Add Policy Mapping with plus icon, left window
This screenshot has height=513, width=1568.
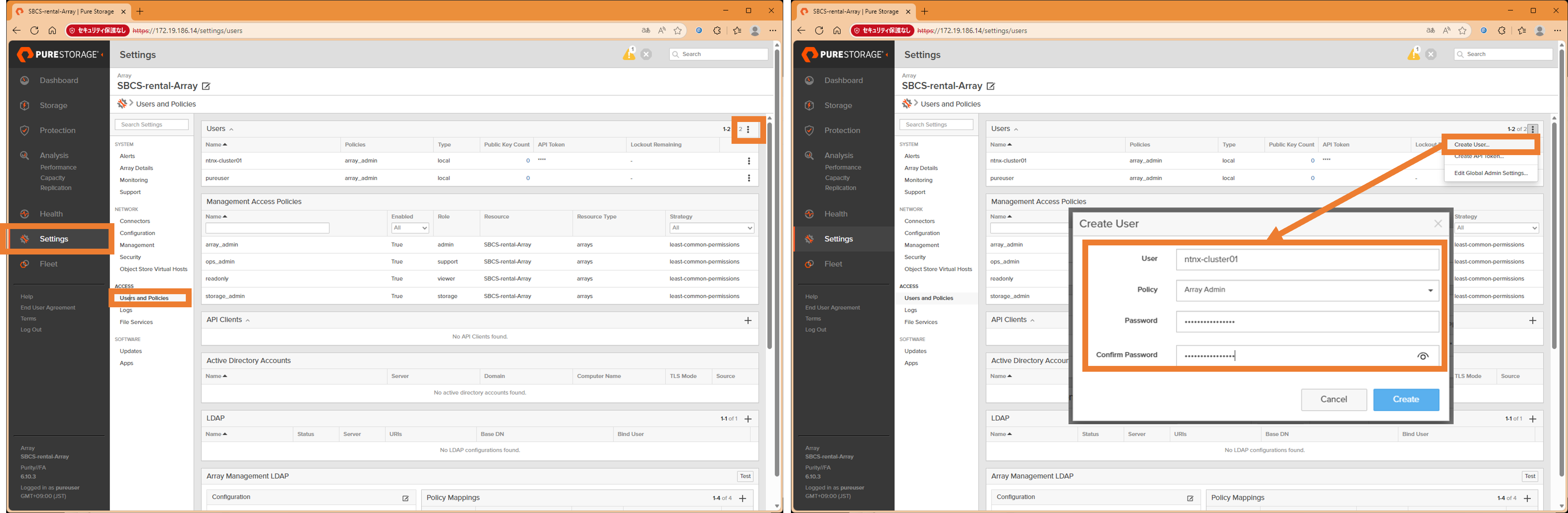click(742, 498)
